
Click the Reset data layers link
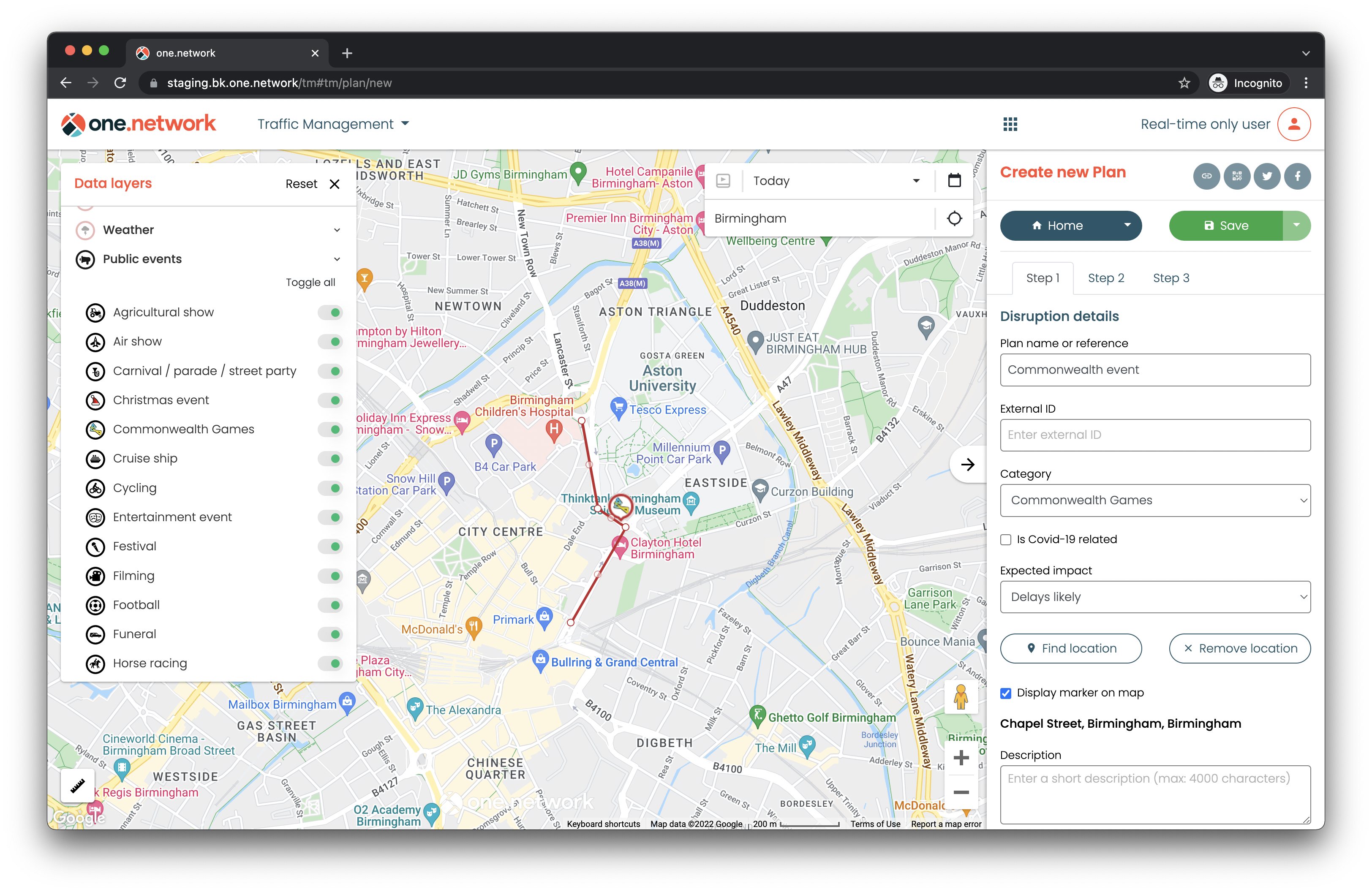point(301,184)
